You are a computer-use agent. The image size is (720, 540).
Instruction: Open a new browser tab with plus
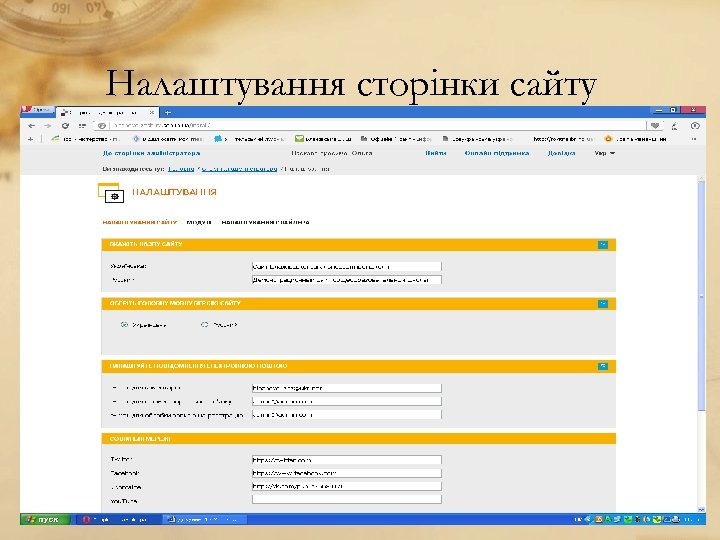tap(168, 112)
